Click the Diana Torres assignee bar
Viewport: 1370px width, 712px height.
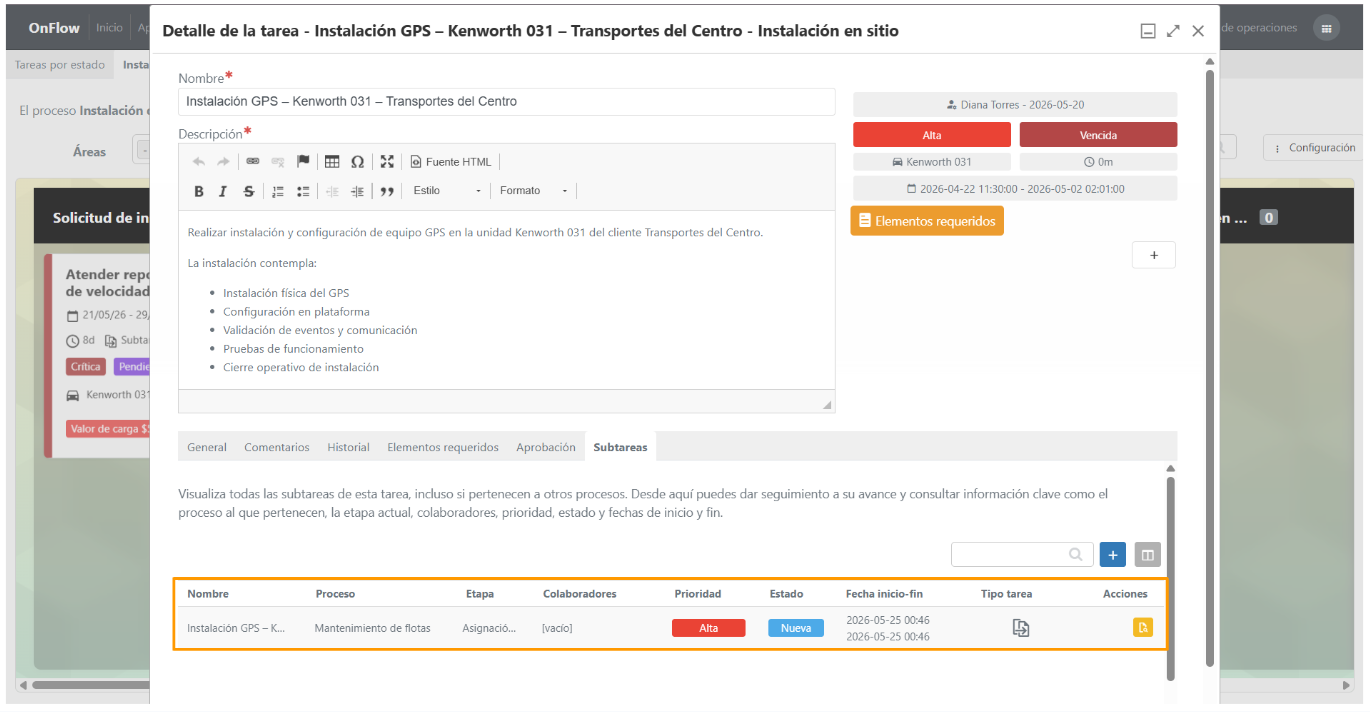click(x=1015, y=105)
